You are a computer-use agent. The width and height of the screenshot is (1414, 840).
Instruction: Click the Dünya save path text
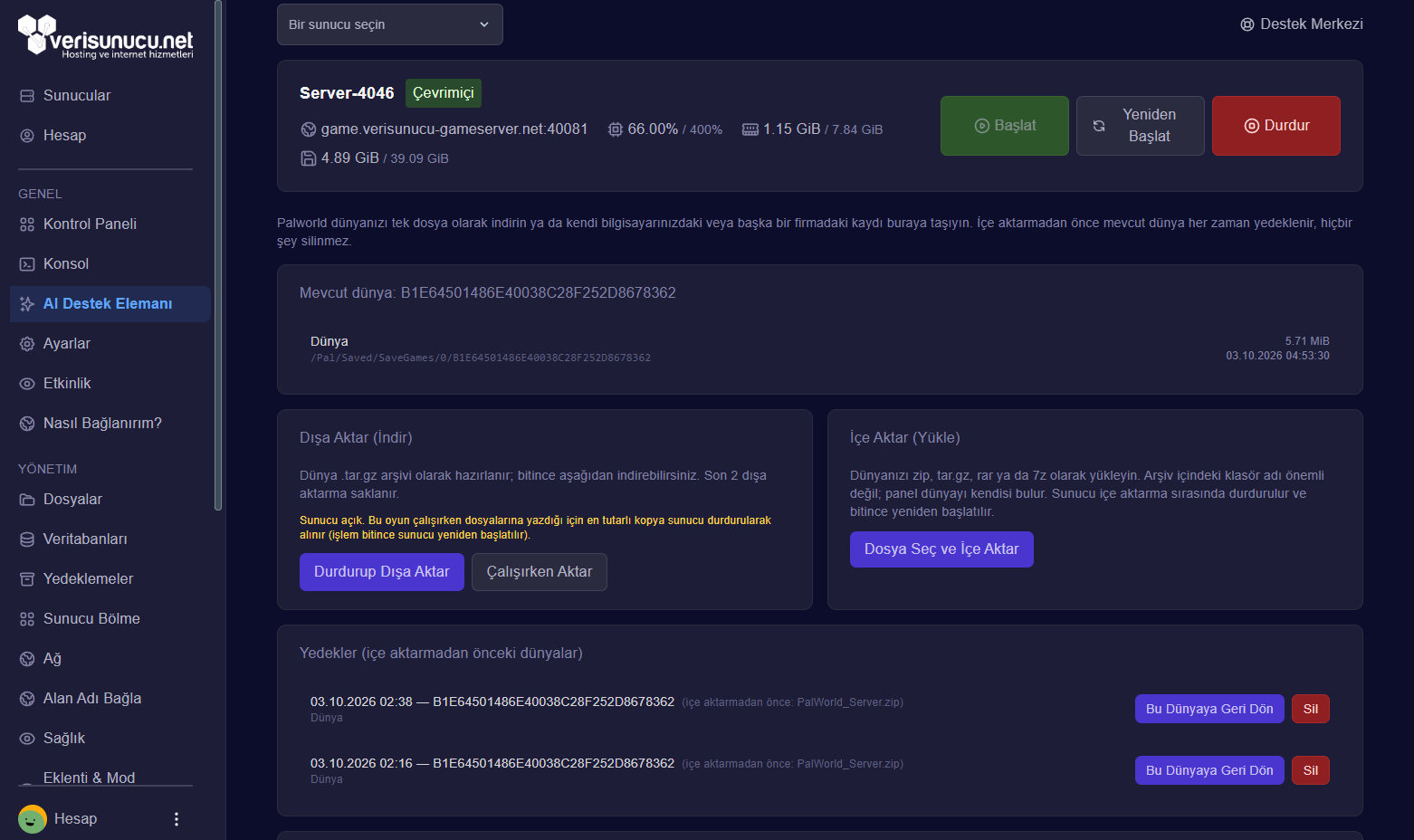click(481, 358)
